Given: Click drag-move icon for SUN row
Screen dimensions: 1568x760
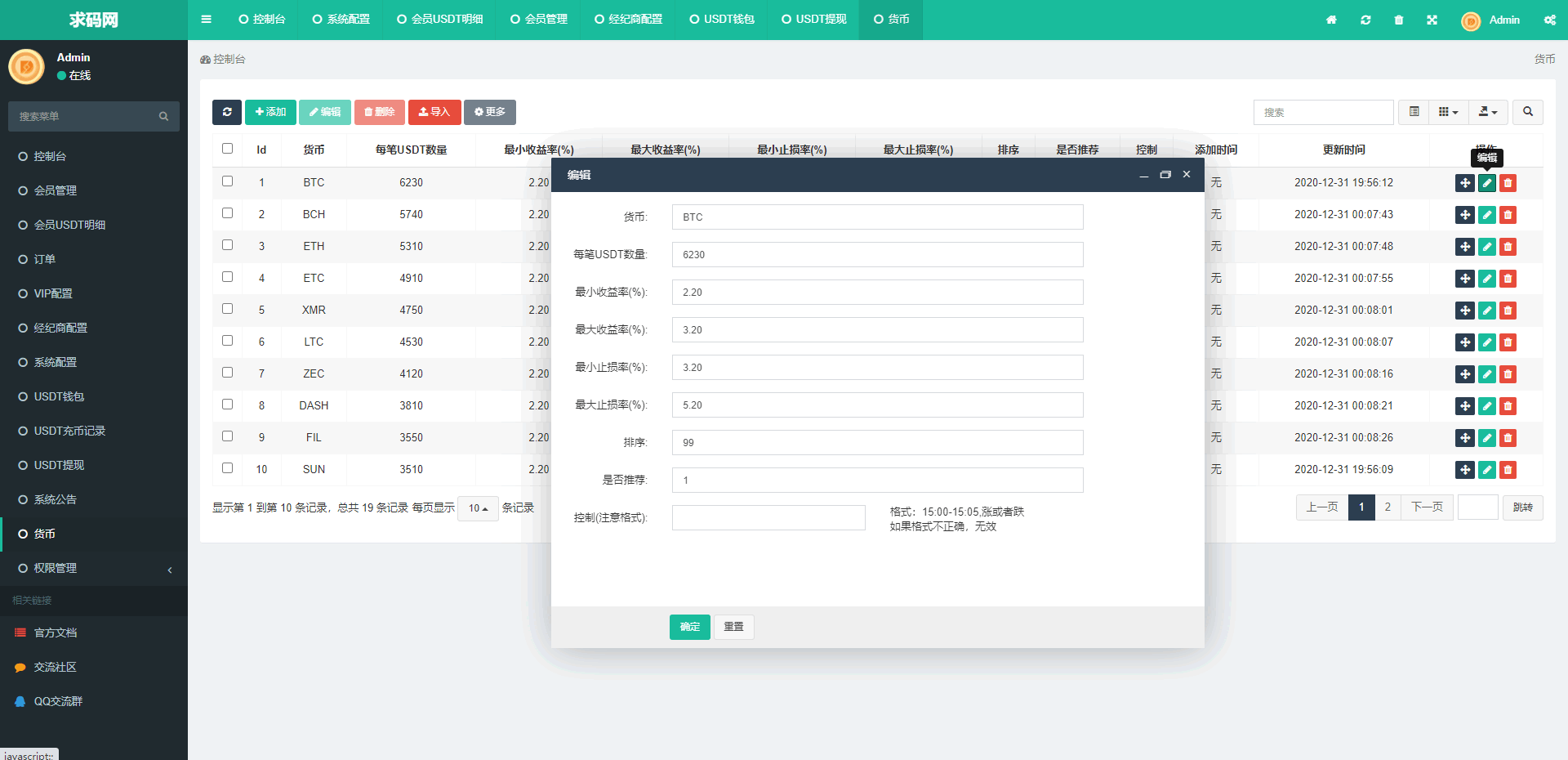Looking at the screenshot, I should pos(1465,470).
